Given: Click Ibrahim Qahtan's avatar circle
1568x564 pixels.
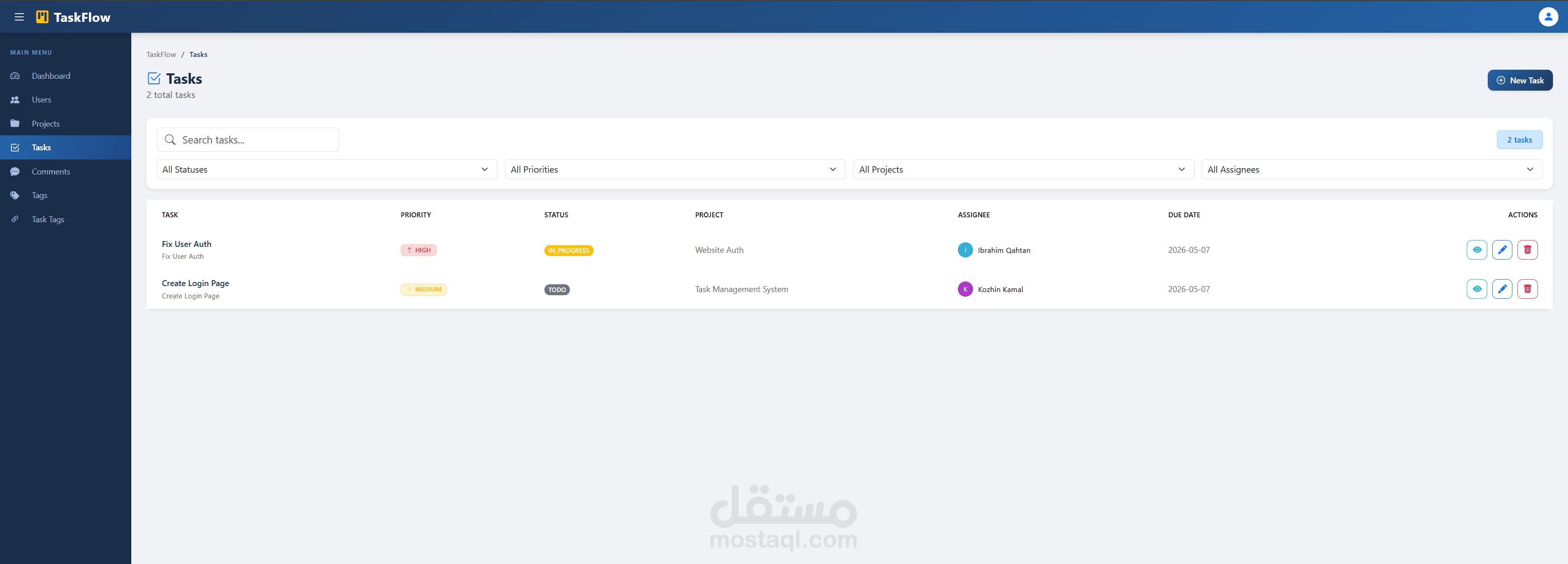Looking at the screenshot, I should coord(965,250).
